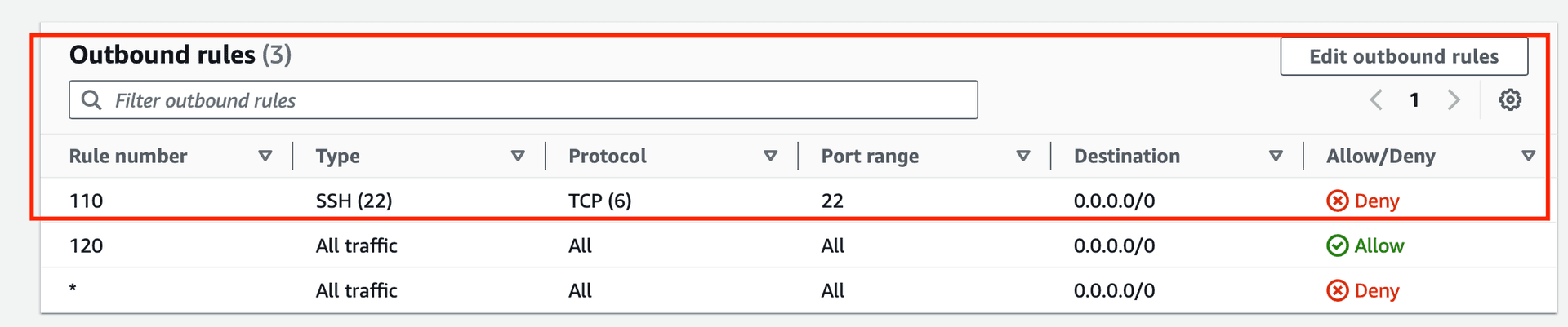The width and height of the screenshot is (1568, 327).
Task: Sort by Allow/Deny column arrow
Action: [x=1528, y=156]
